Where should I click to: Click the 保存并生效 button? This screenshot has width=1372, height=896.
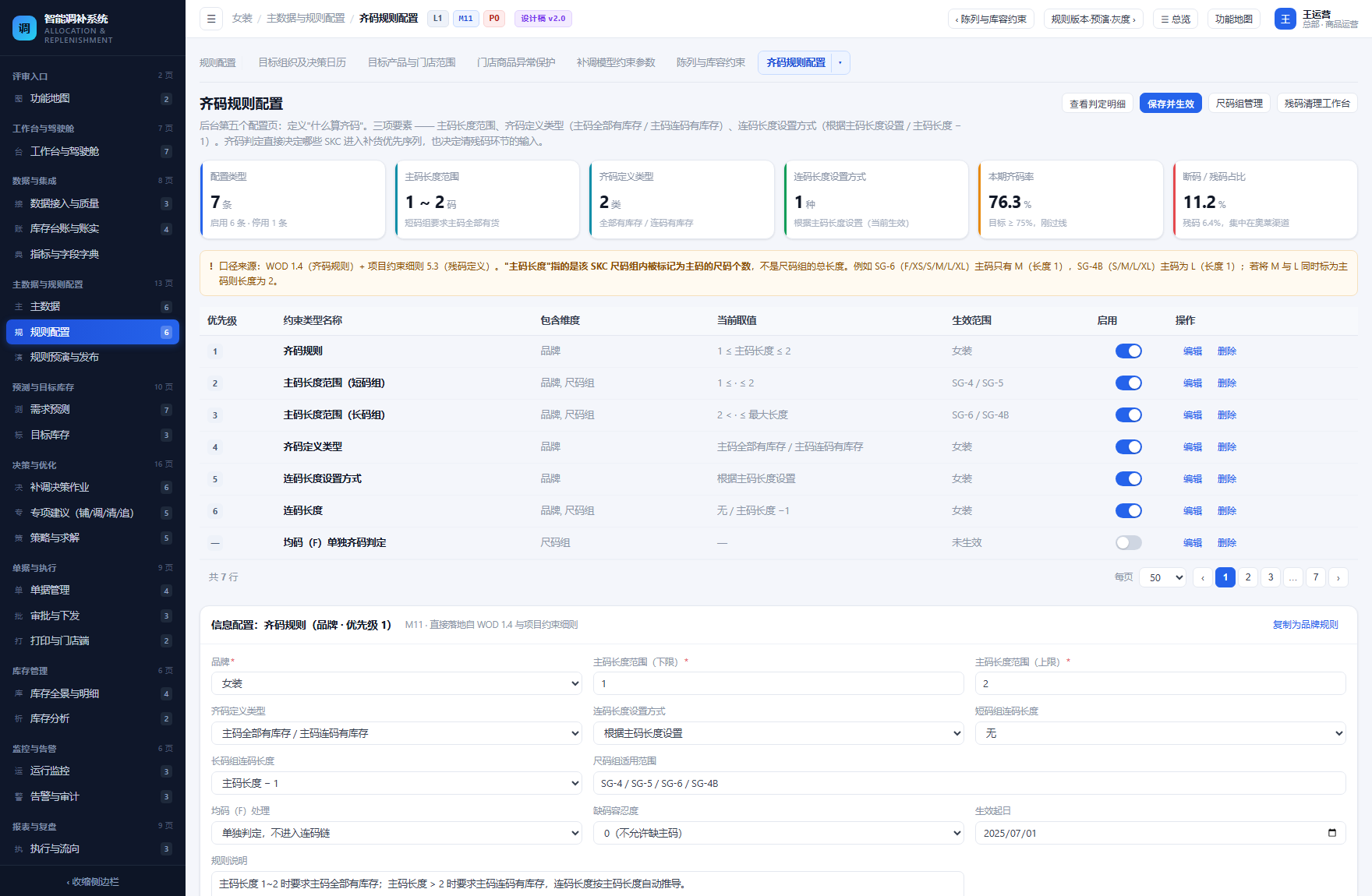(x=1171, y=104)
